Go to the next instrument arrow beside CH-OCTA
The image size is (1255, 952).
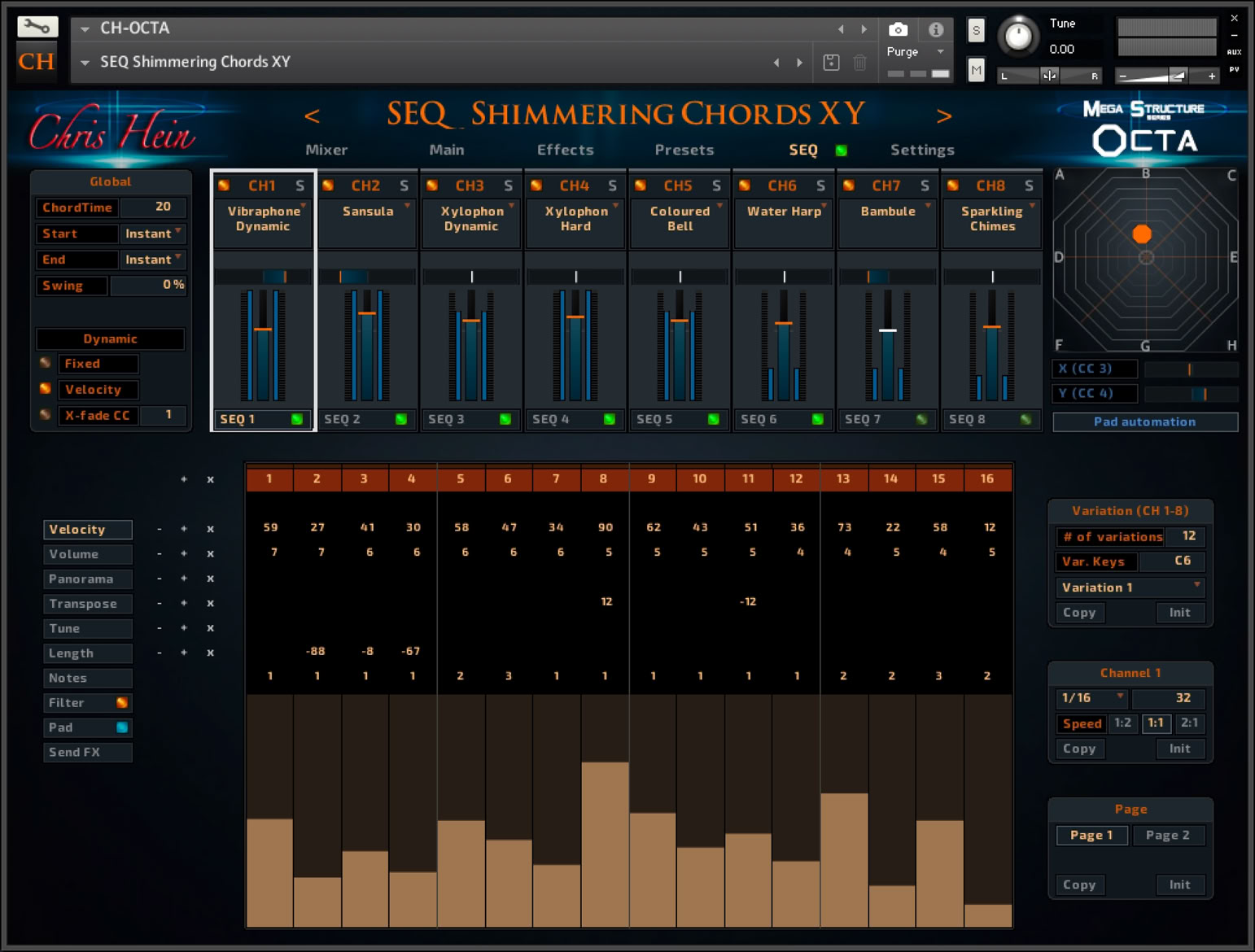864,29
